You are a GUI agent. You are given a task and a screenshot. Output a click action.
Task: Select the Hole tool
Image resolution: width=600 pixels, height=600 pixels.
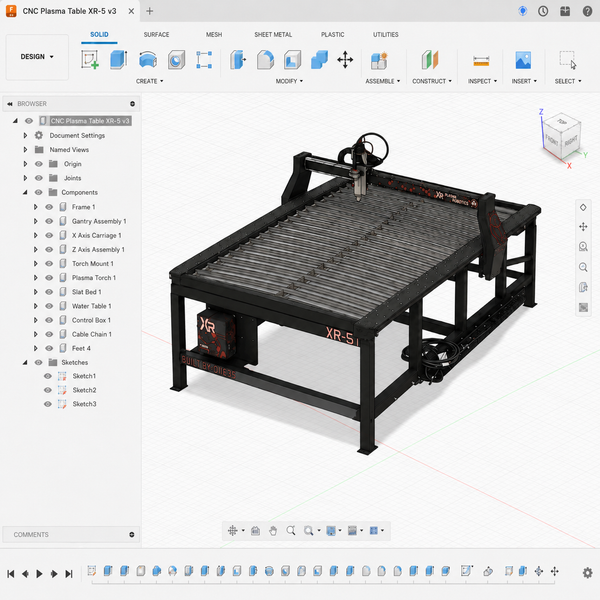tap(176, 60)
